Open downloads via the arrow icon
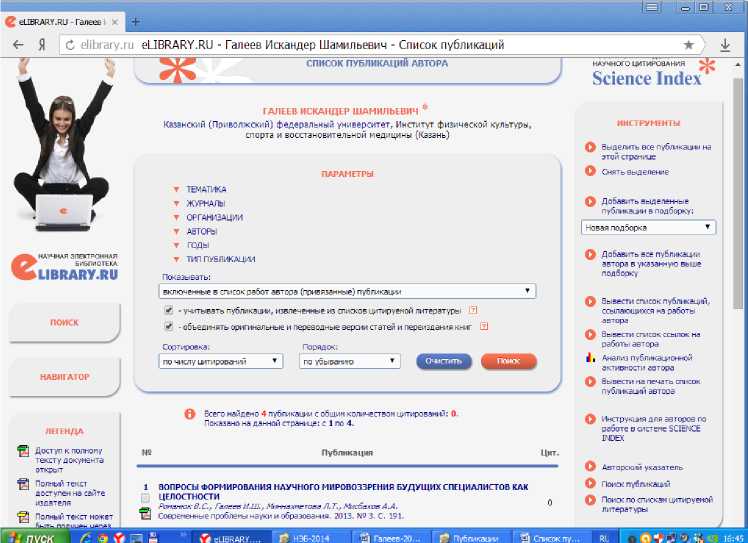 click(x=725, y=45)
